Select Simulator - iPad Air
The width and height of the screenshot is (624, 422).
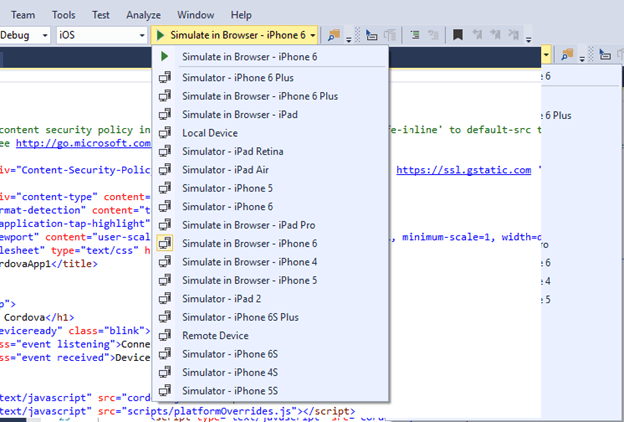(270, 170)
